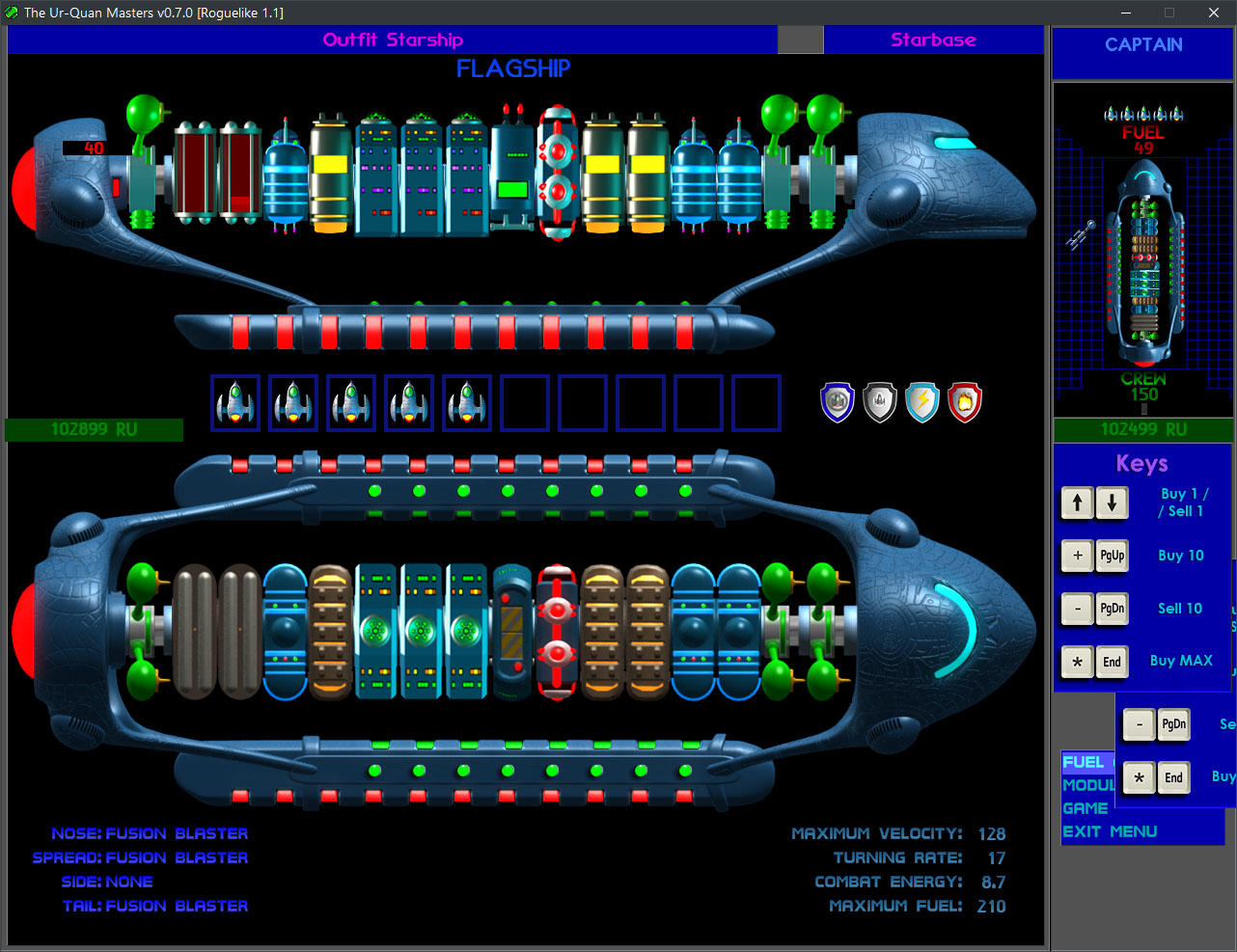Click the asterisk key beside Buy MAX
The width and height of the screenshot is (1237, 952).
coord(1078,662)
